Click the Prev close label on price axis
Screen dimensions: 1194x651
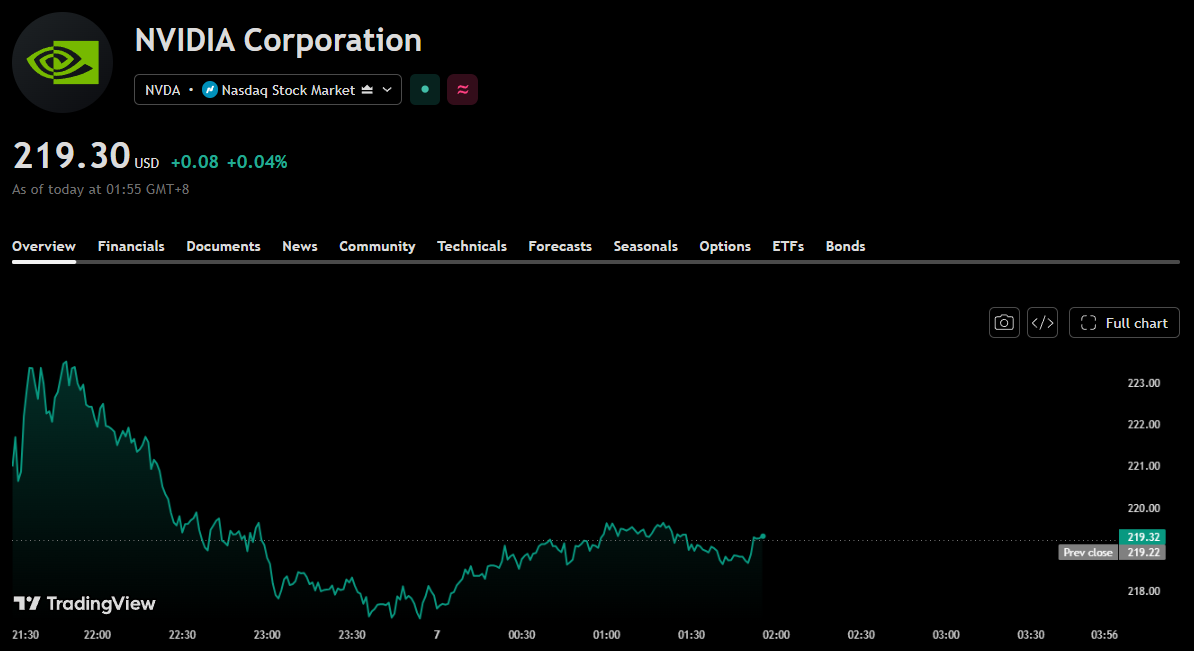coord(1087,552)
